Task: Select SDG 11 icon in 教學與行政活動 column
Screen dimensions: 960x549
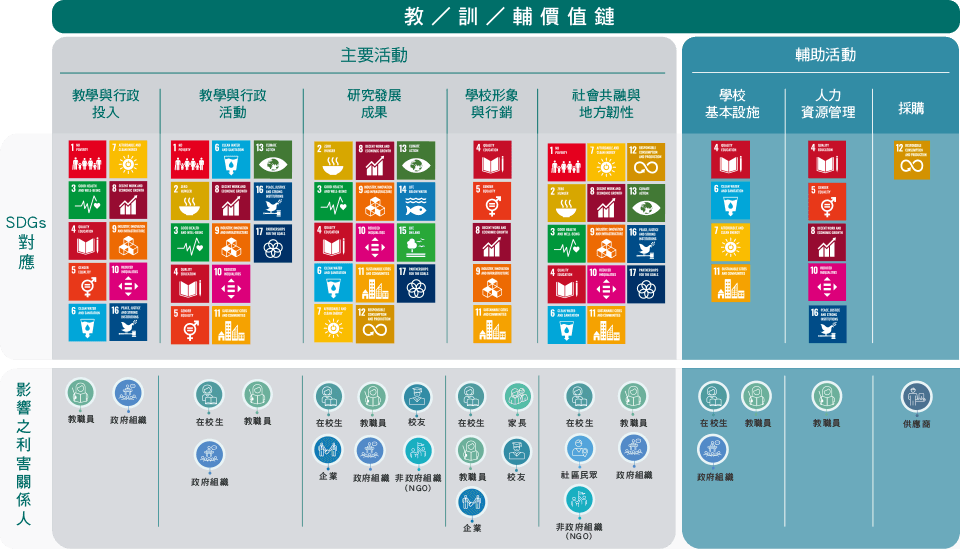Action: (x=231, y=324)
